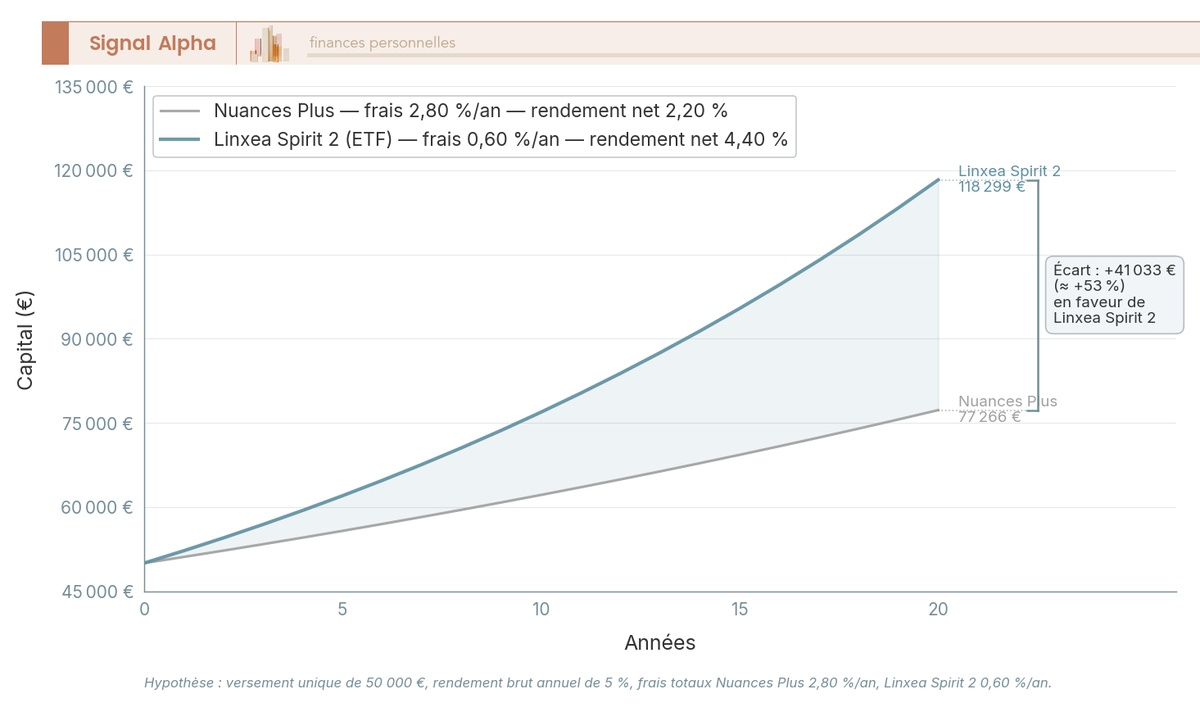
Task: Click the Hypothèse footnote text
Action: click(598, 683)
